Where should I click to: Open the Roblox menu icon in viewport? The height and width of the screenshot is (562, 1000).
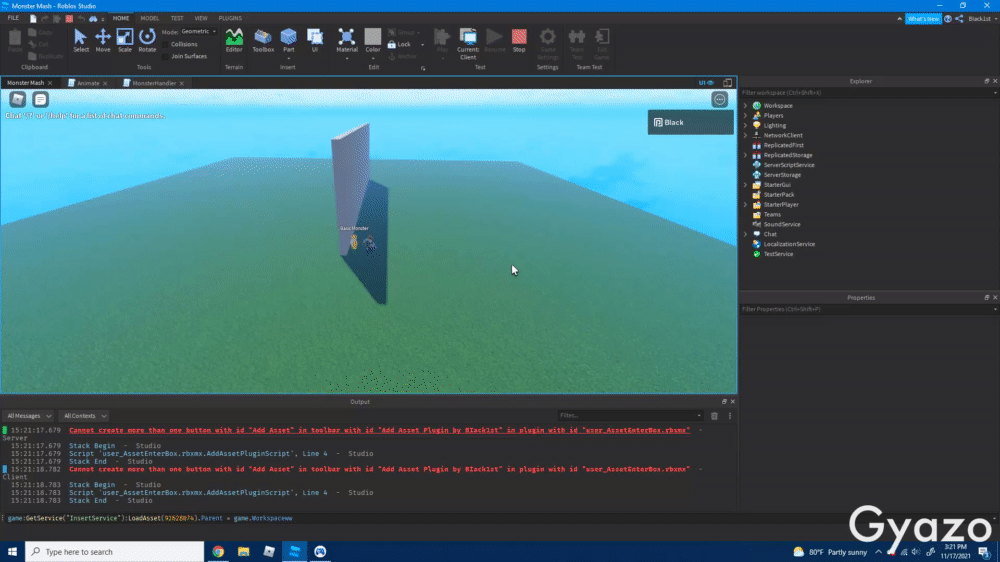17,100
